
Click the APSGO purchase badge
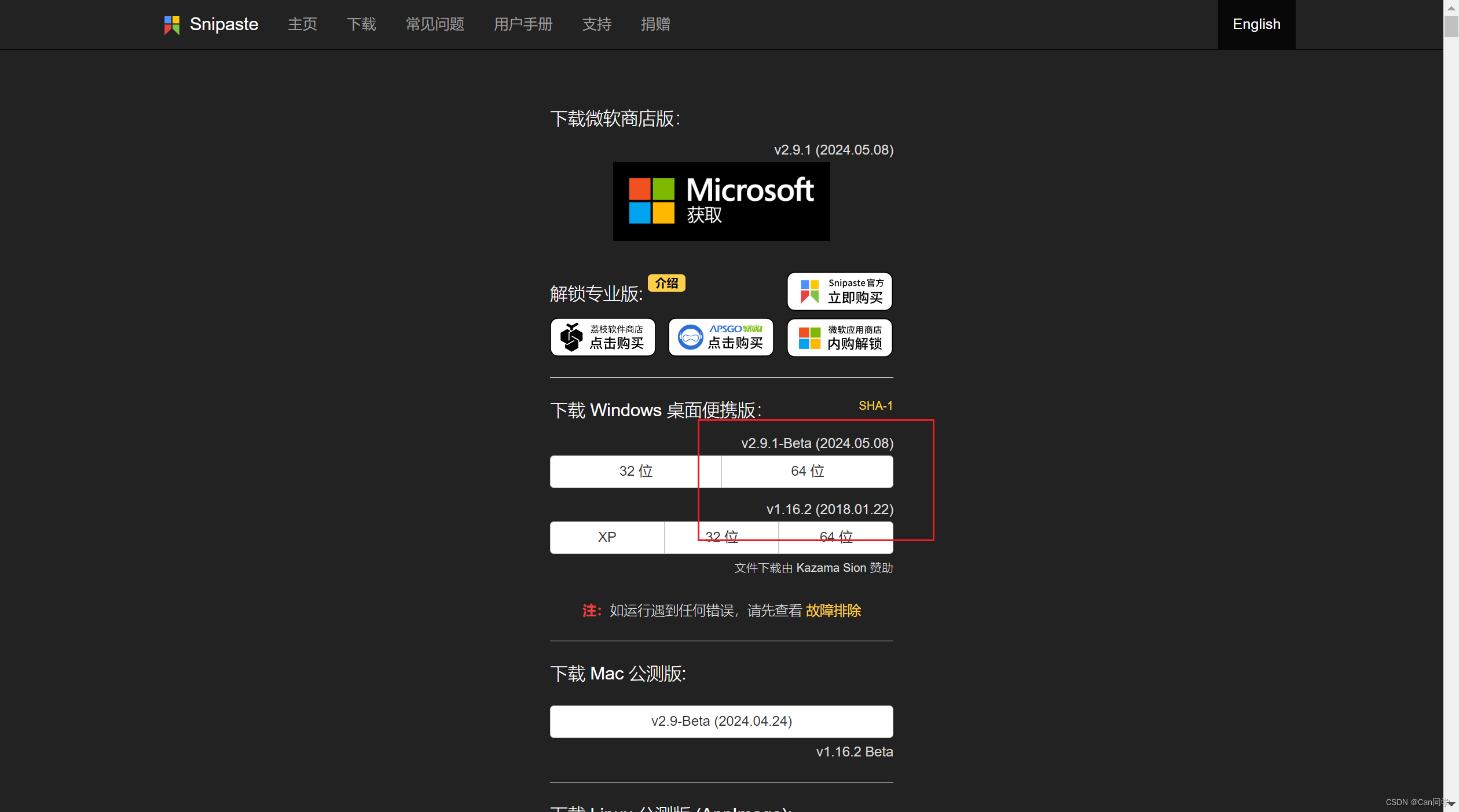click(x=720, y=337)
